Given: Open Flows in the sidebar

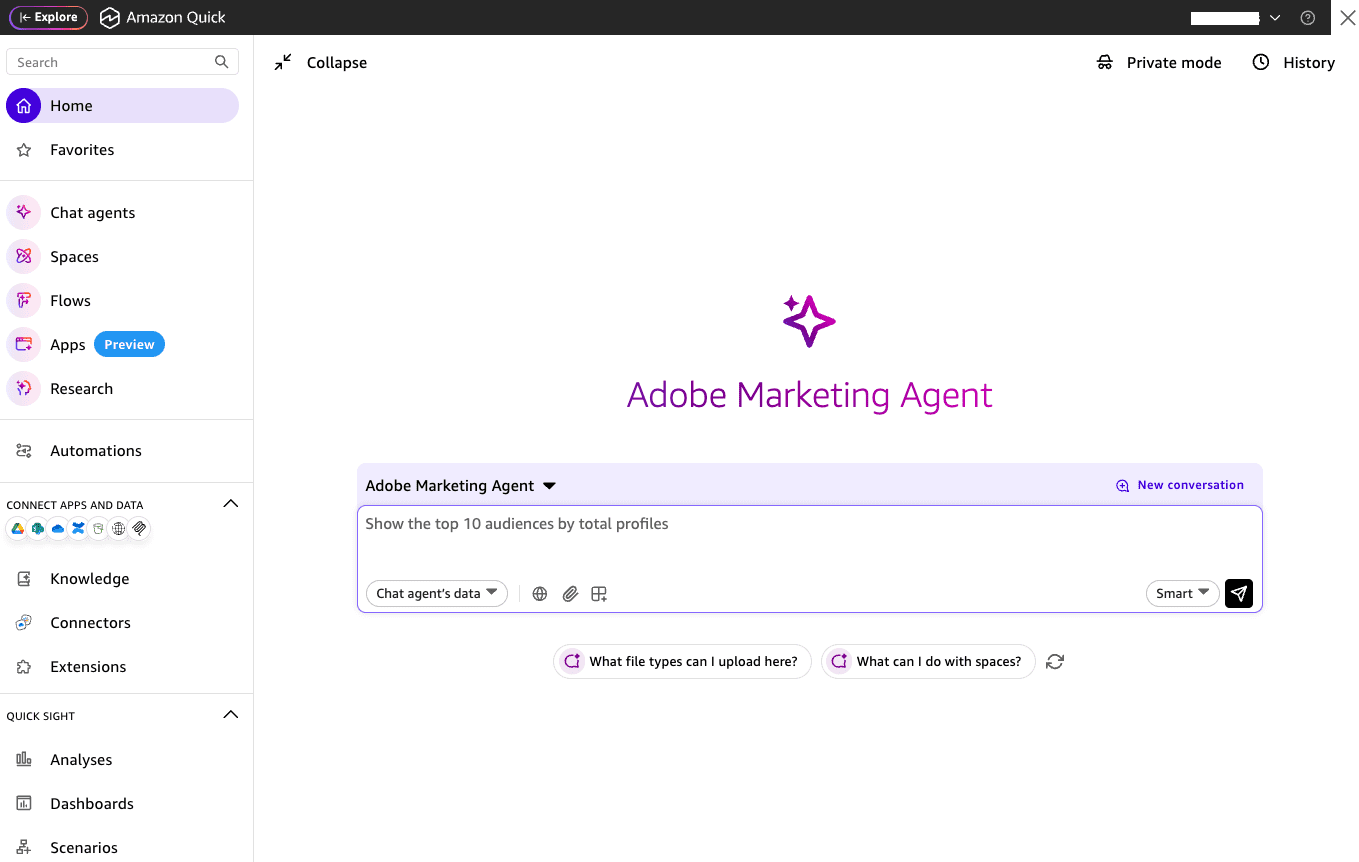Looking at the screenshot, I should (x=71, y=301).
